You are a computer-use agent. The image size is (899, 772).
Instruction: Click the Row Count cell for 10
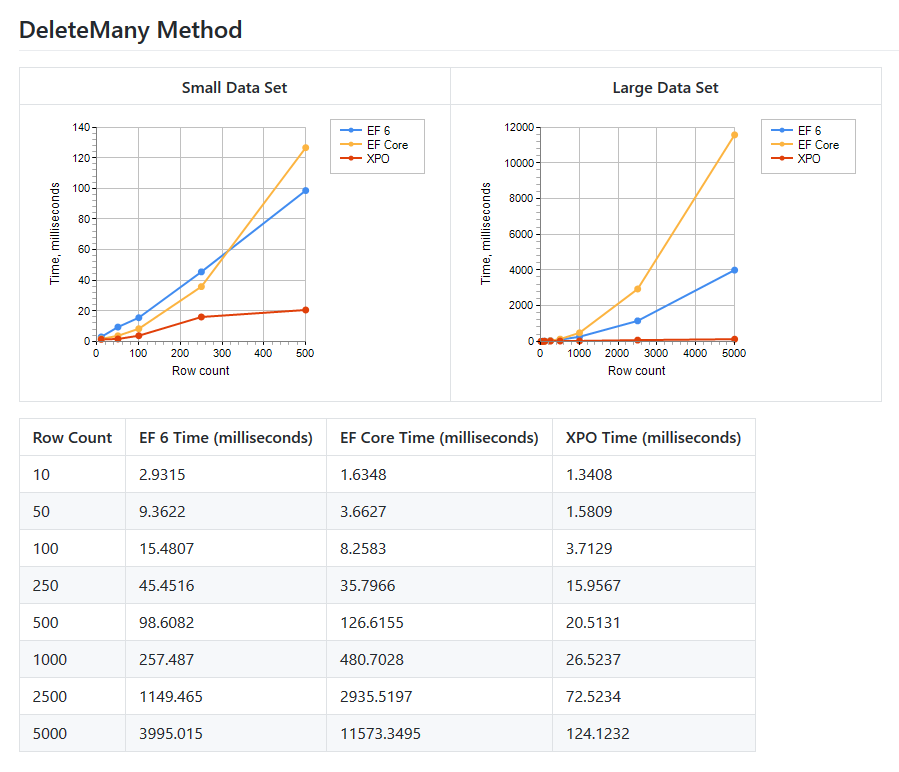[x=72, y=474]
